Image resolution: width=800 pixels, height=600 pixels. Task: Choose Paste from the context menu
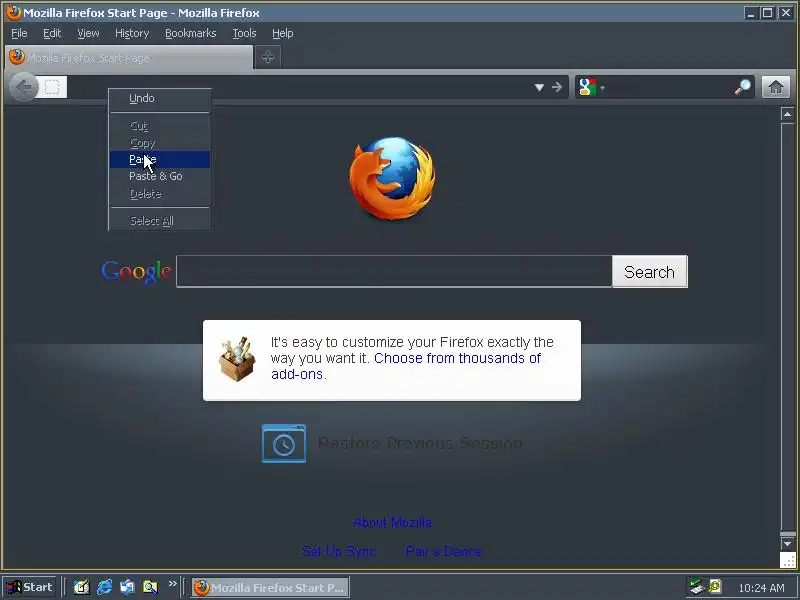coord(160,160)
